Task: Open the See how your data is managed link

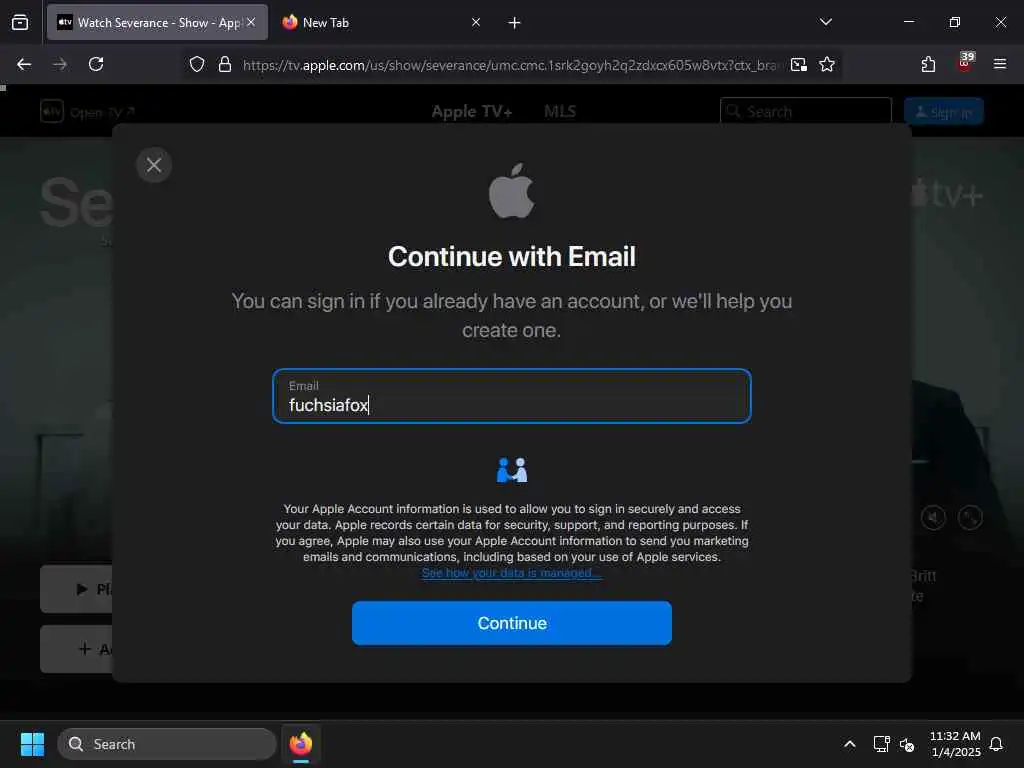Action: [x=511, y=573]
